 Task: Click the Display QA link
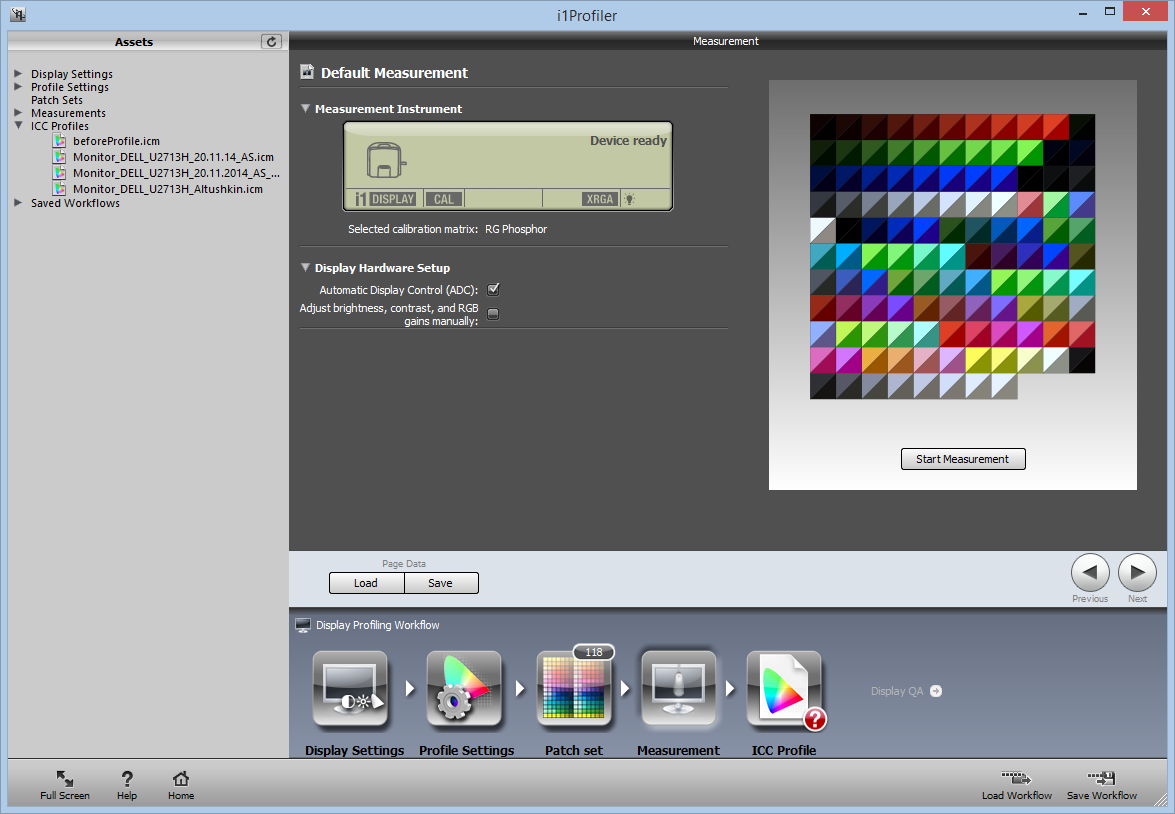pos(897,691)
